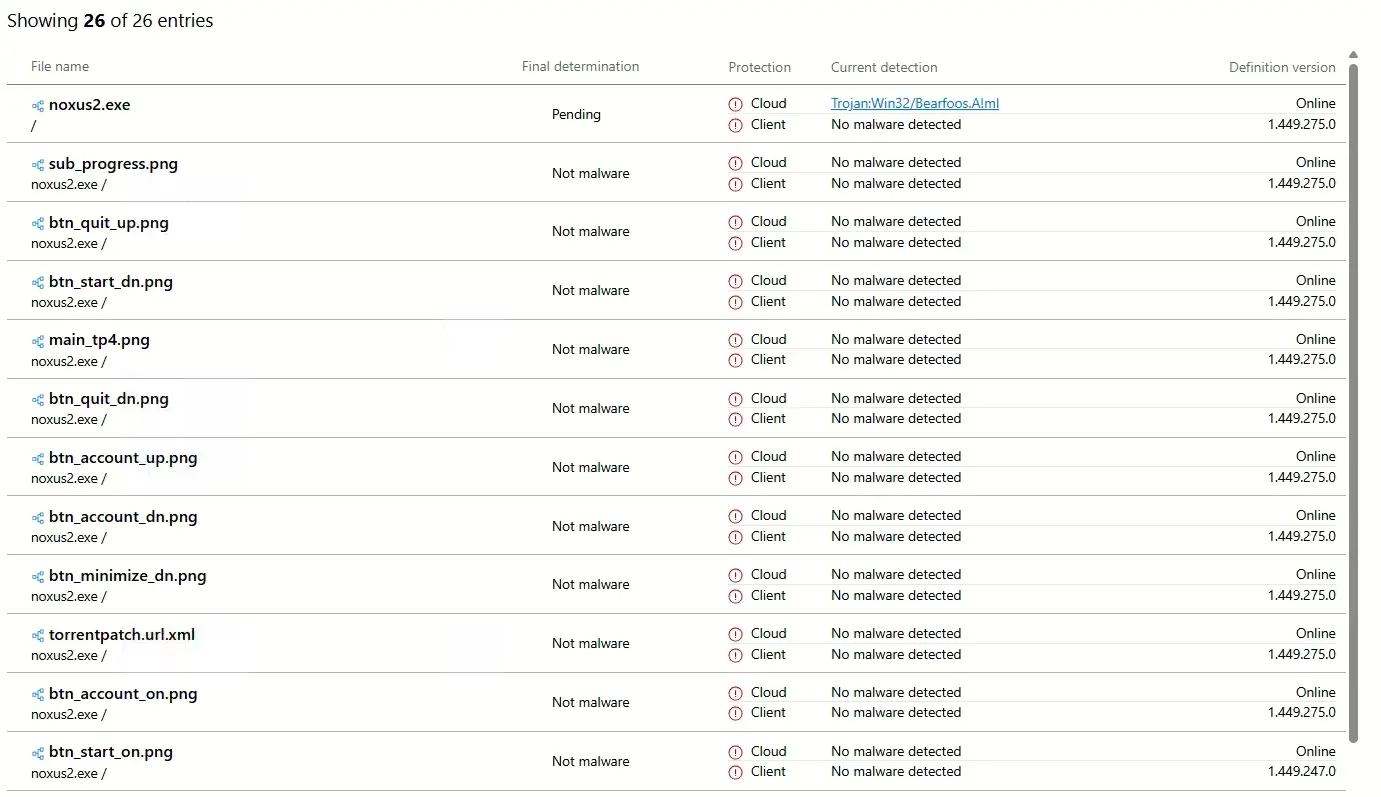Click the Client alert icon for btn_start_on.png
This screenshot has height=797, width=1381.
tap(735, 772)
